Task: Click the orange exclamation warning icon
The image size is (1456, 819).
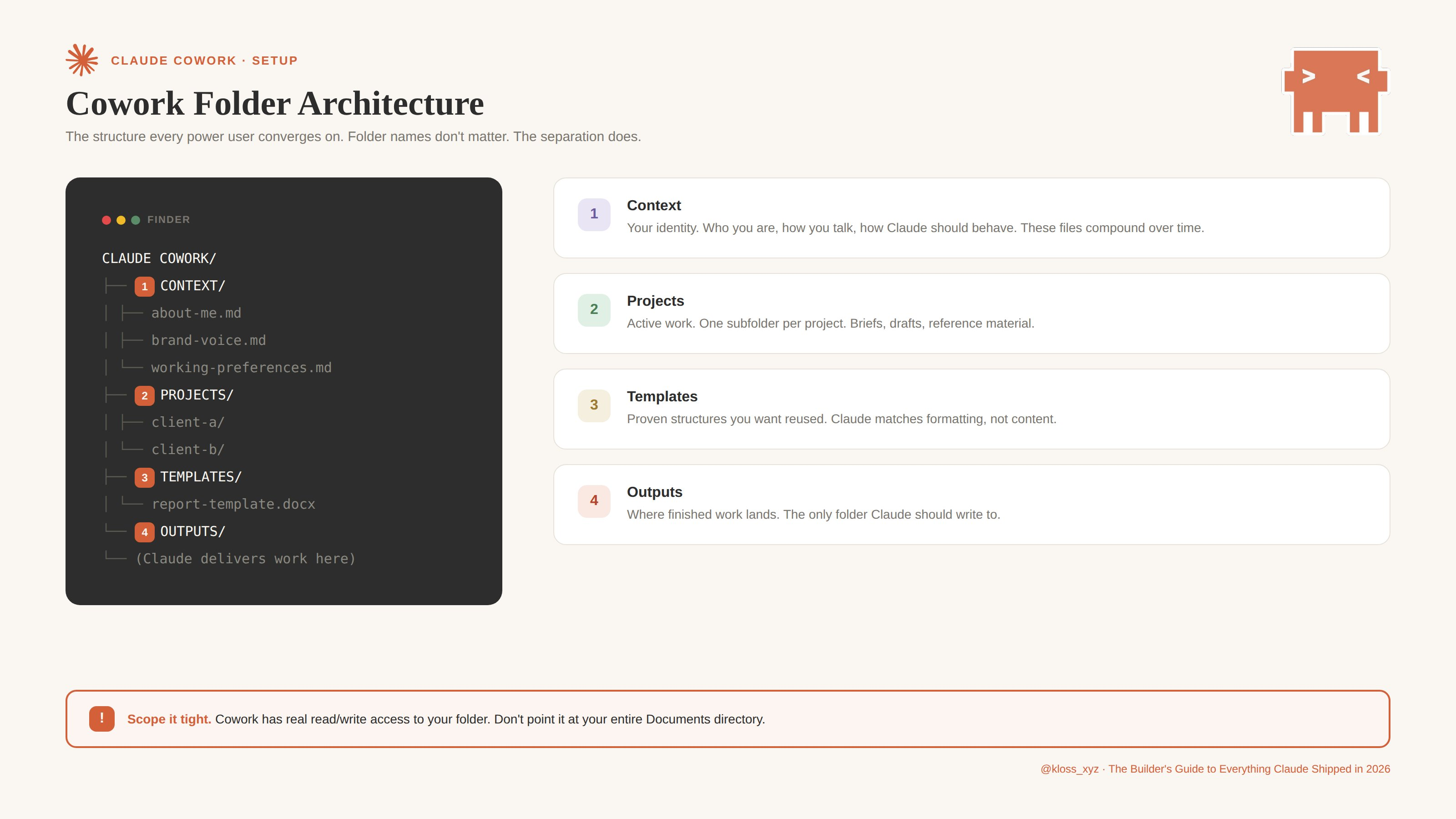Action: [x=102, y=718]
